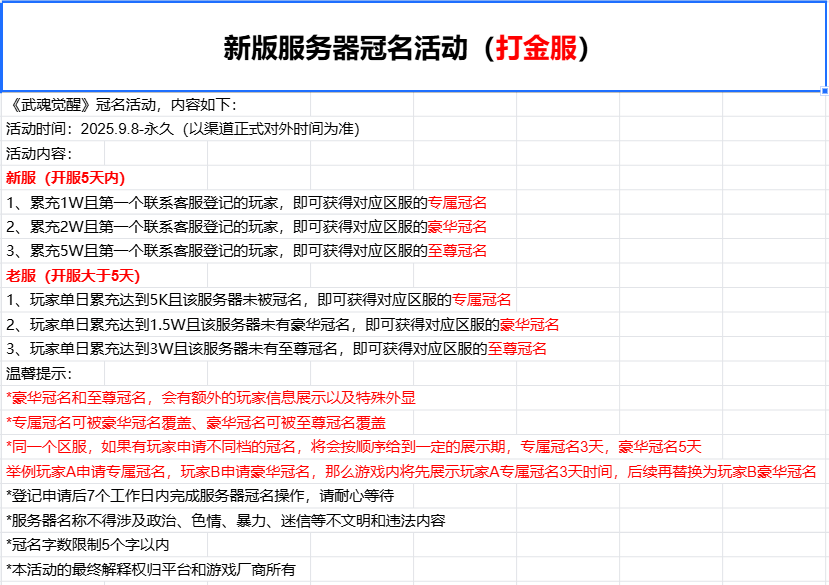829x585 pixels.
Task: Select the 累充2W 豪华冠名 rule row
Action: (x=246, y=226)
